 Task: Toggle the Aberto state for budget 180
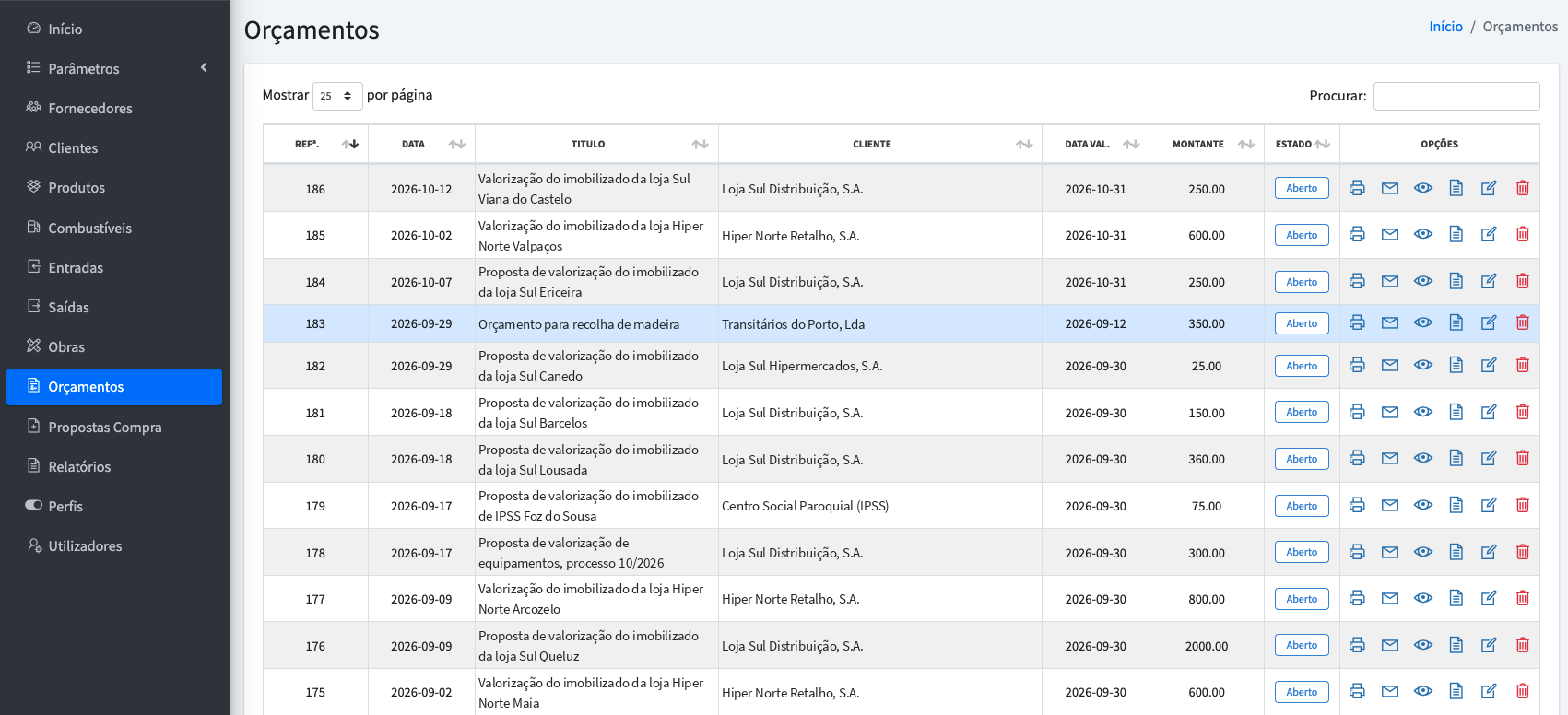[1302, 459]
